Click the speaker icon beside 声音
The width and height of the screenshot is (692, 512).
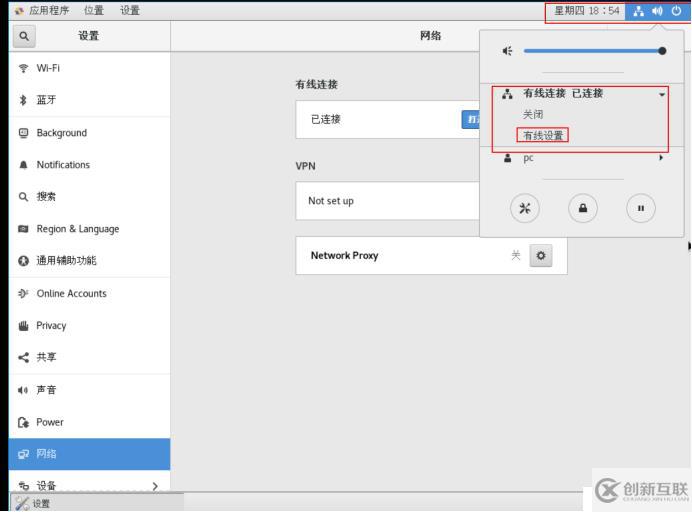tap(23, 390)
